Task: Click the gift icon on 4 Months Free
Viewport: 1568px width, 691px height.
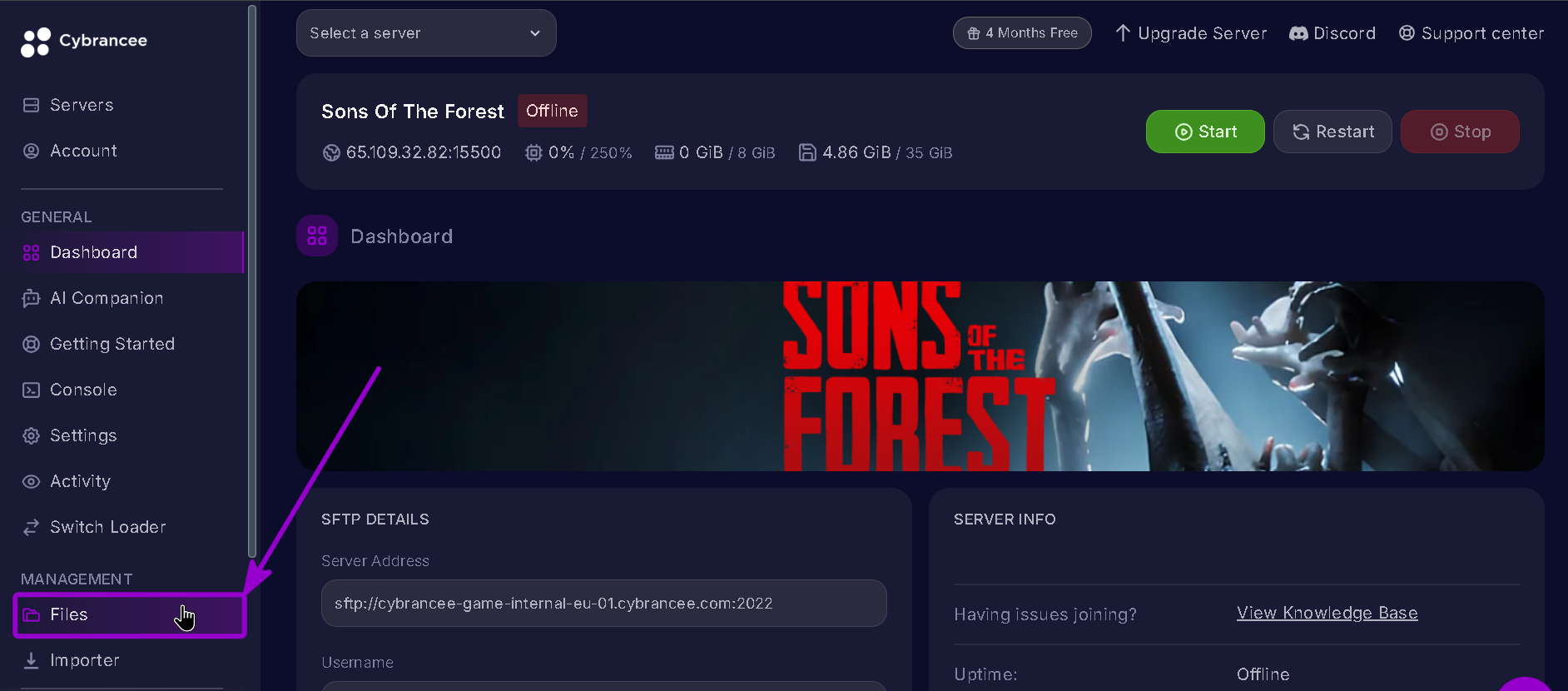Action: tap(974, 33)
